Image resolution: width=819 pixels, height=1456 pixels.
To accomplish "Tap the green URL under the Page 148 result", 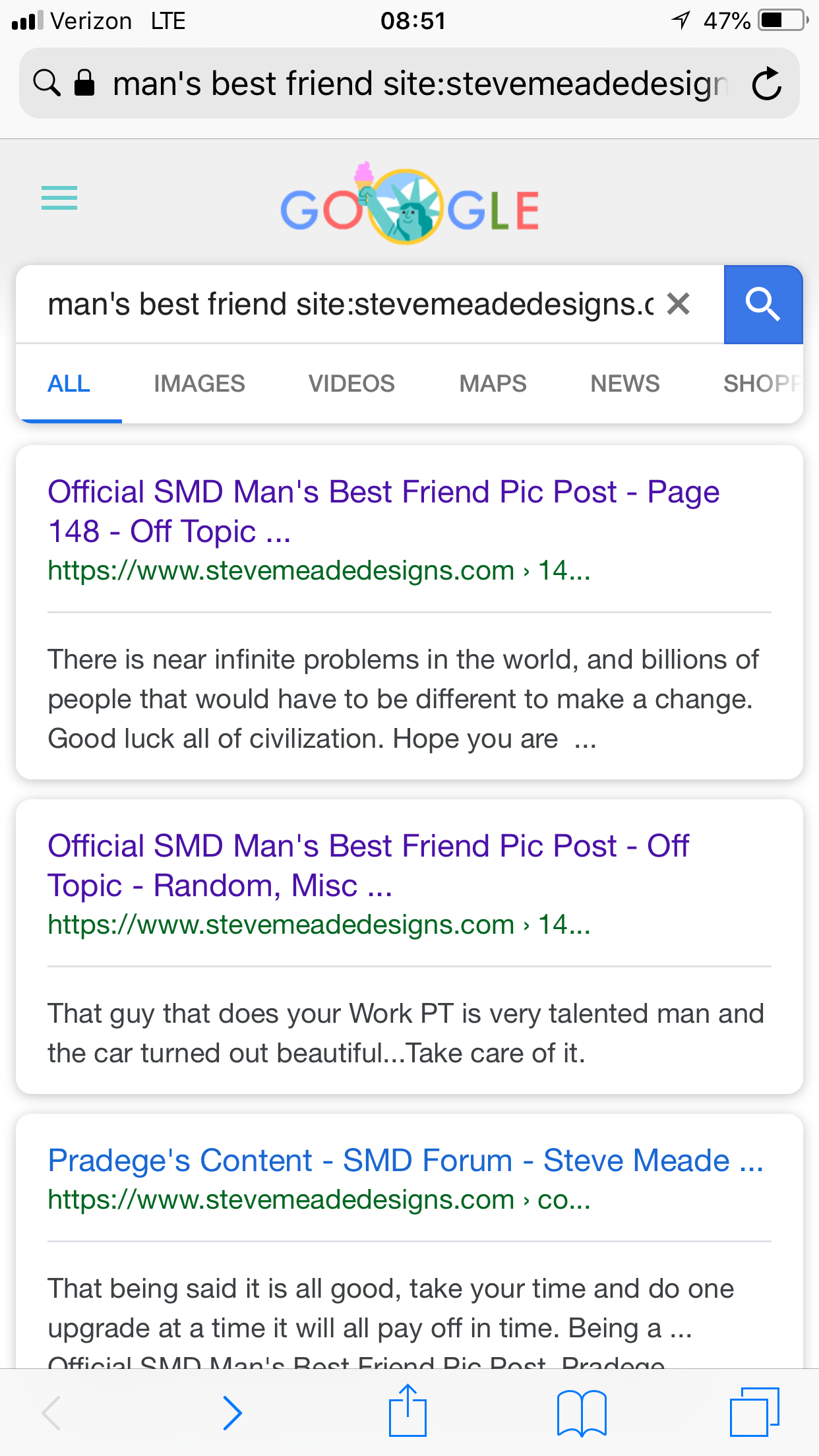I will pyautogui.click(x=318, y=570).
